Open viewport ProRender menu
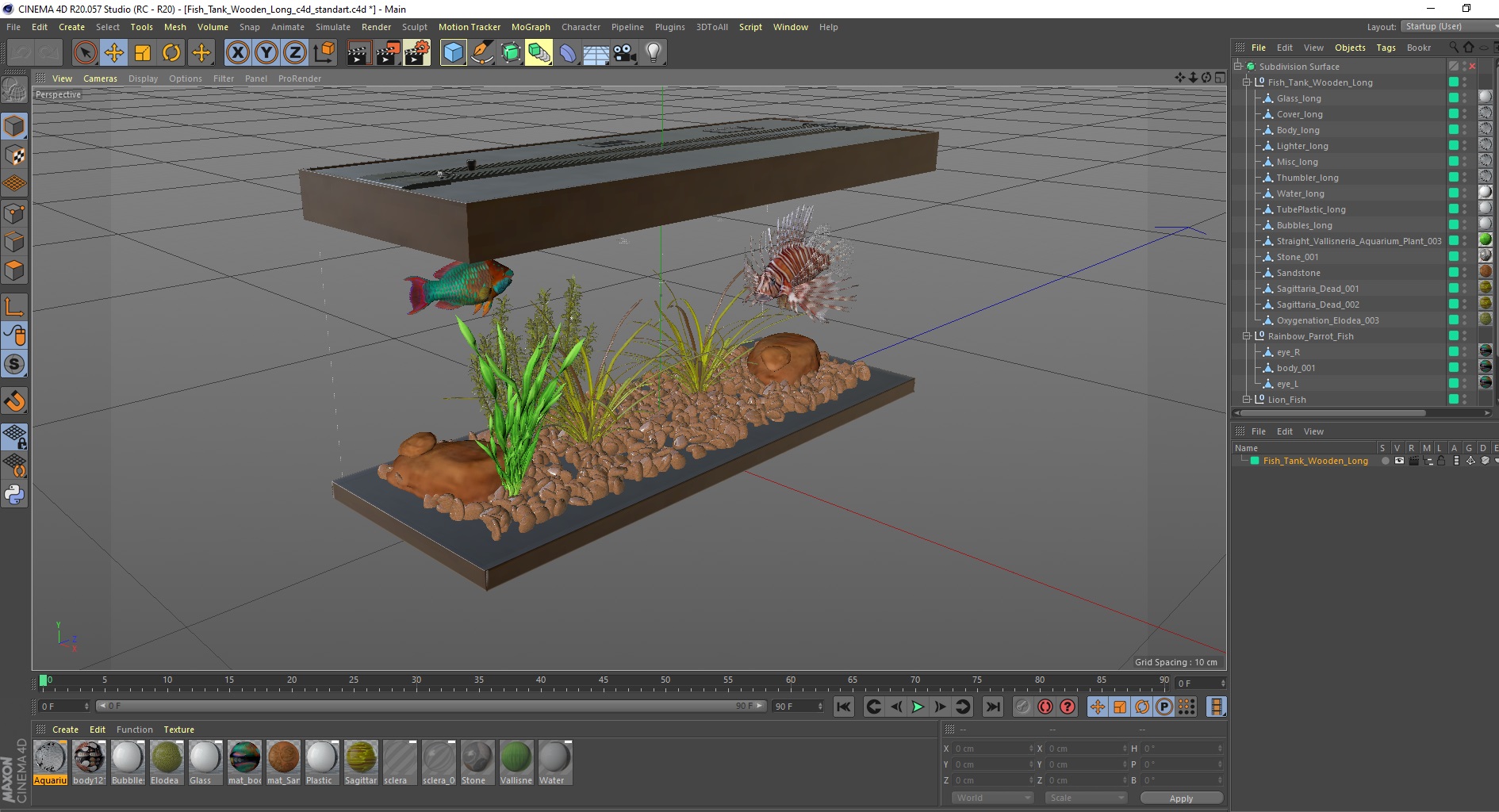1499x812 pixels. pyautogui.click(x=300, y=79)
